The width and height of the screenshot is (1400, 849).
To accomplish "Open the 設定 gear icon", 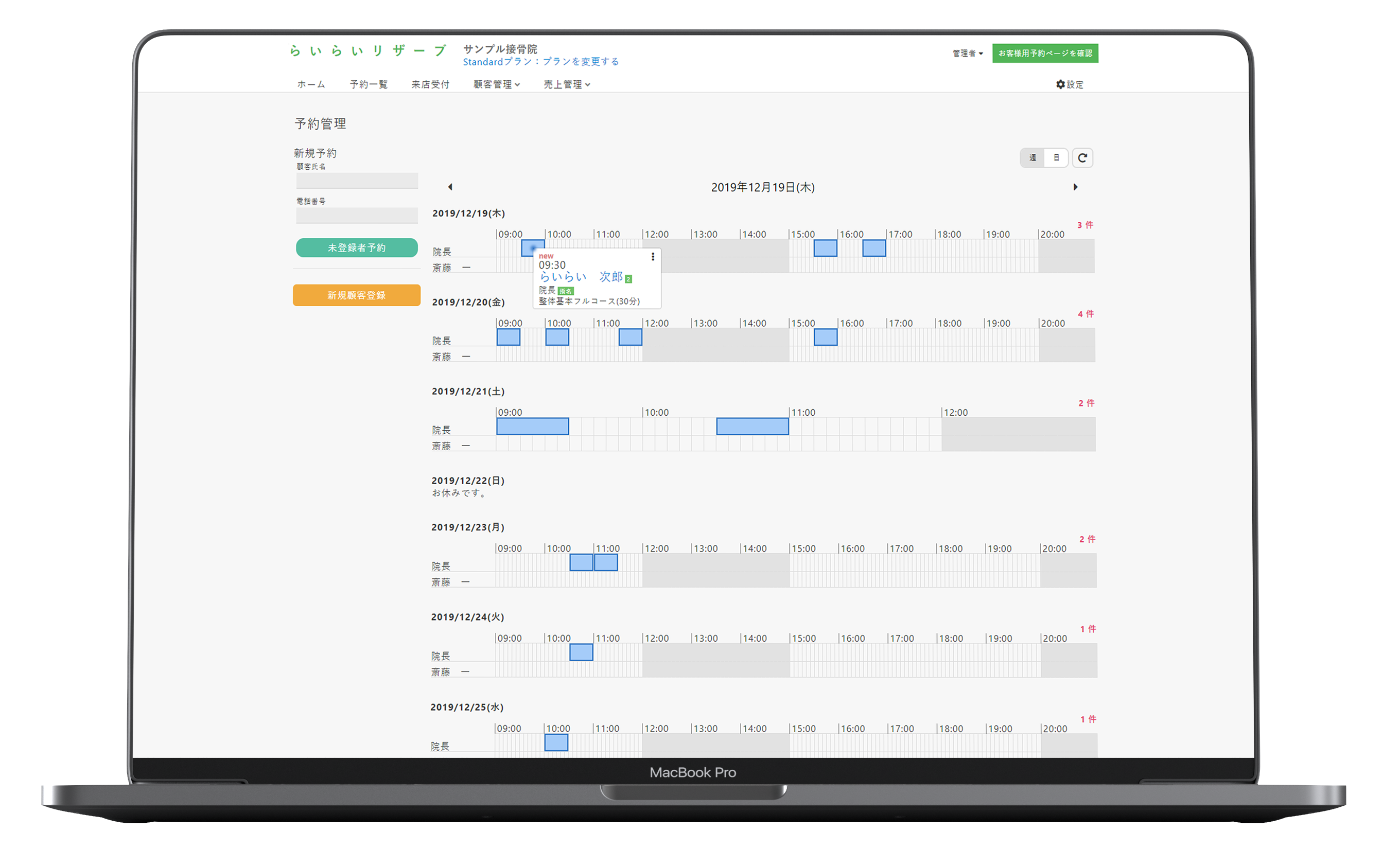I will [x=1060, y=84].
